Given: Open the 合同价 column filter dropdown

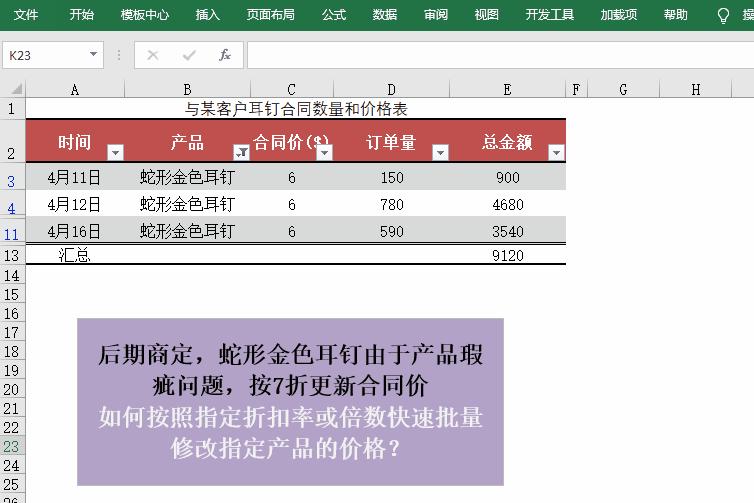Looking at the screenshot, I should (x=325, y=152).
